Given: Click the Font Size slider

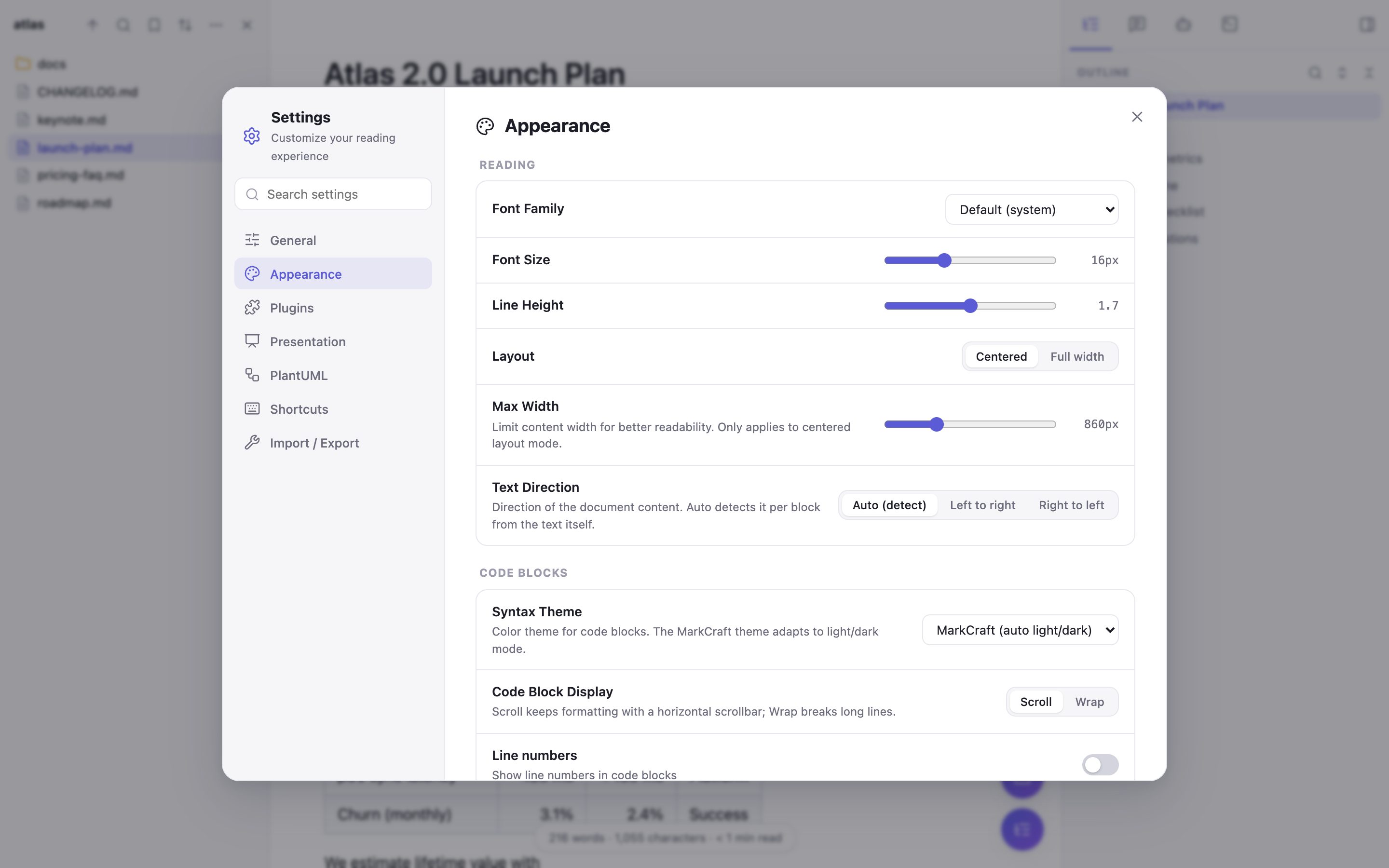Looking at the screenshot, I should 970,260.
